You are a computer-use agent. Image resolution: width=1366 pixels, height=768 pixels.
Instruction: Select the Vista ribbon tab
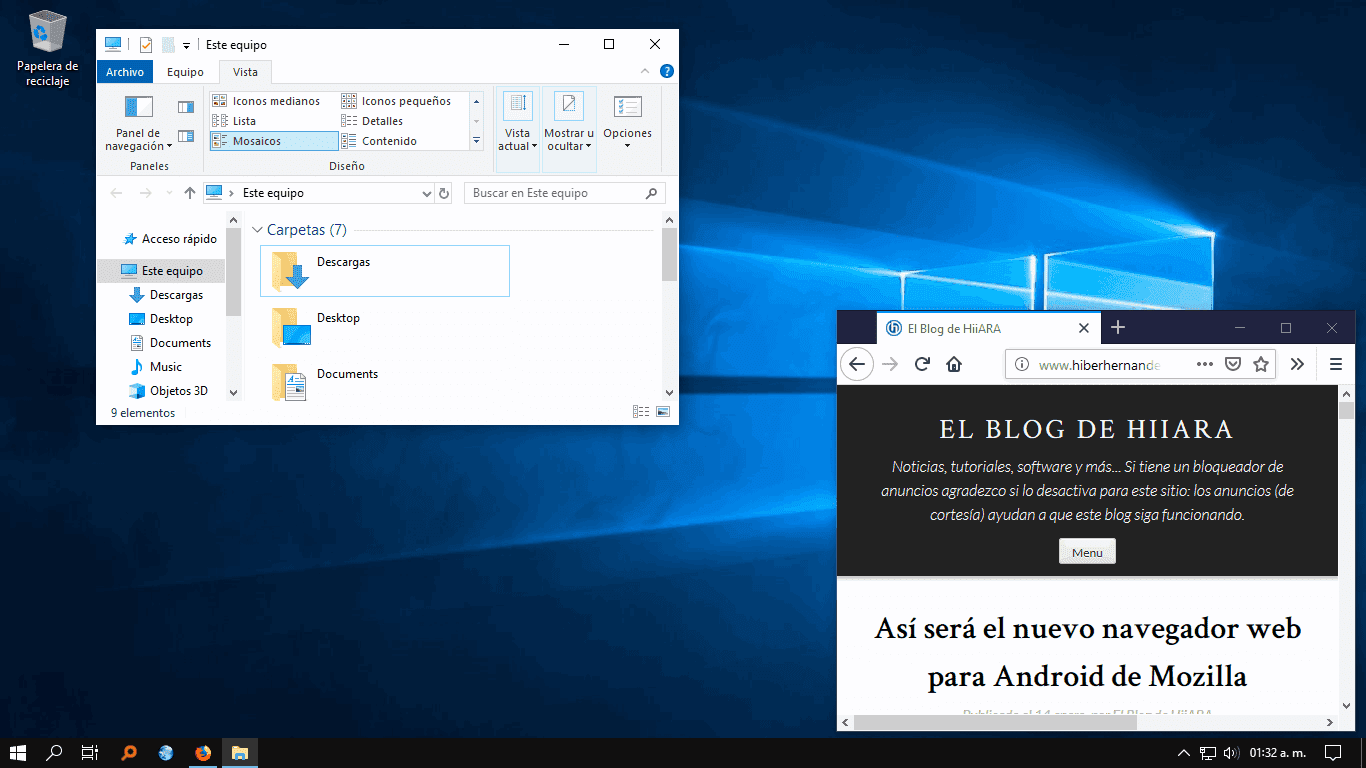tap(245, 72)
